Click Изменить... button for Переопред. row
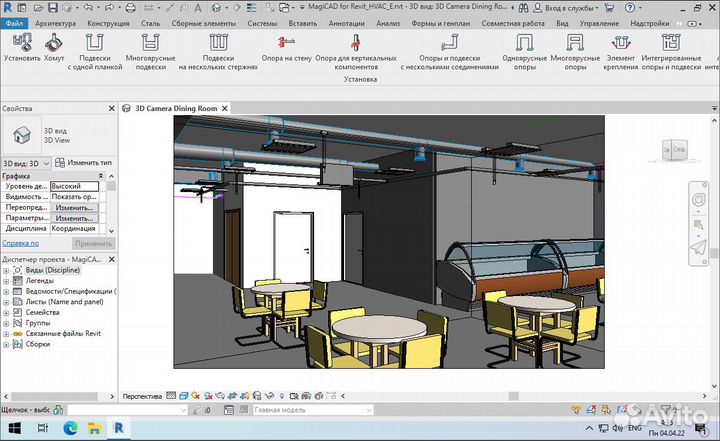Image resolution: width=720 pixels, height=441 pixels. (x=74, y=208)
